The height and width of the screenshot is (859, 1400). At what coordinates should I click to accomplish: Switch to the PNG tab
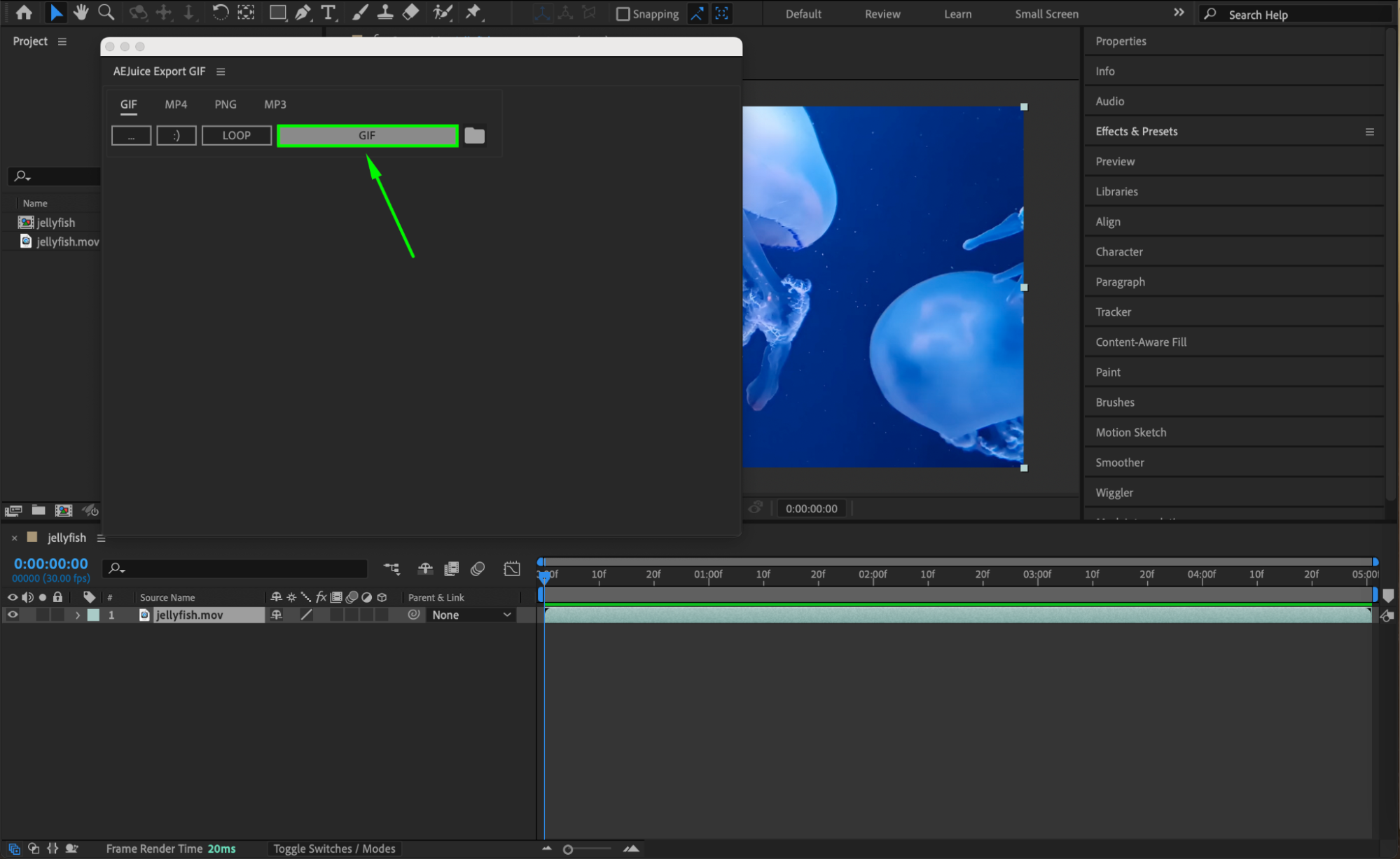coord(226,104)
